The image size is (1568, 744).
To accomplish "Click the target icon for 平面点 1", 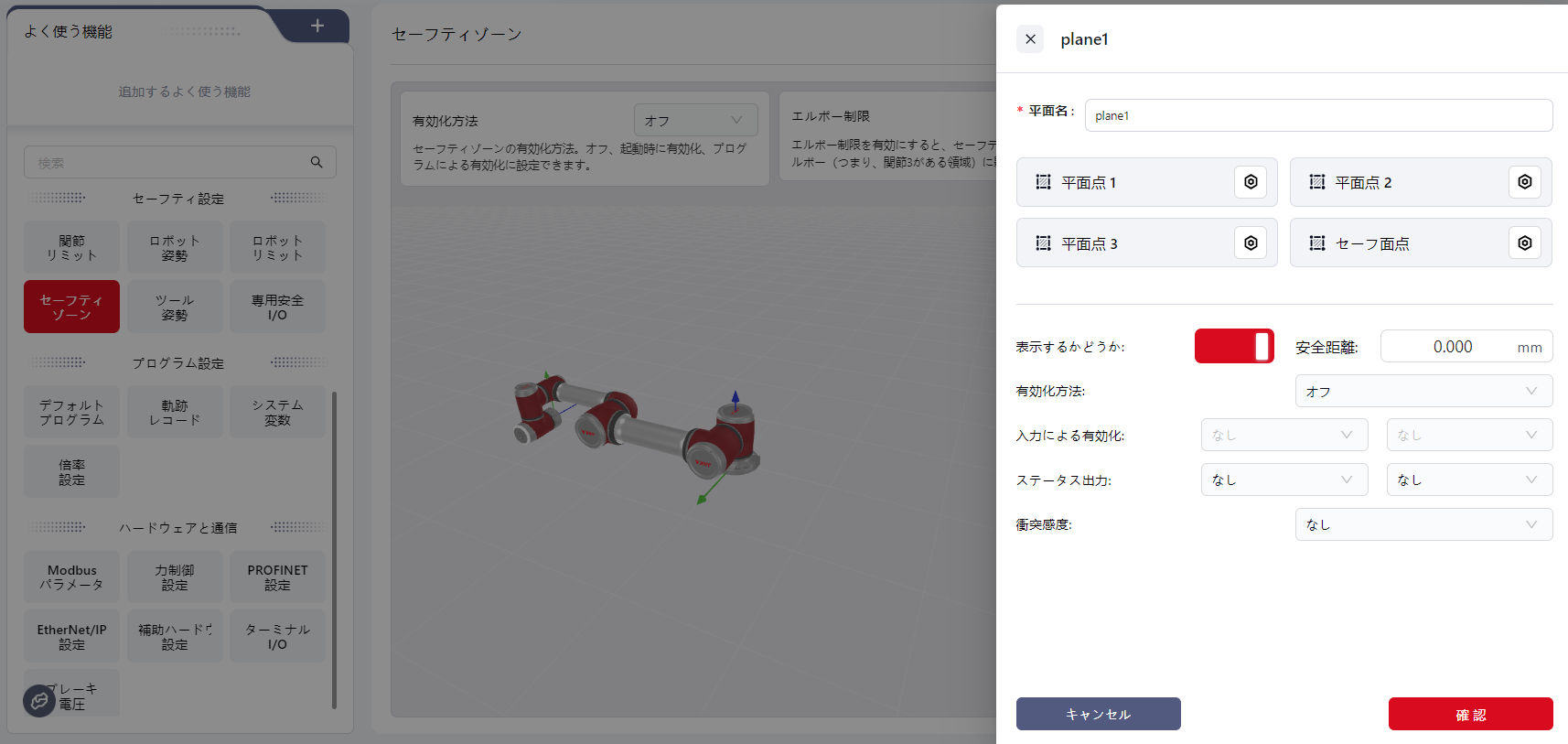I will coord(1250,182).
